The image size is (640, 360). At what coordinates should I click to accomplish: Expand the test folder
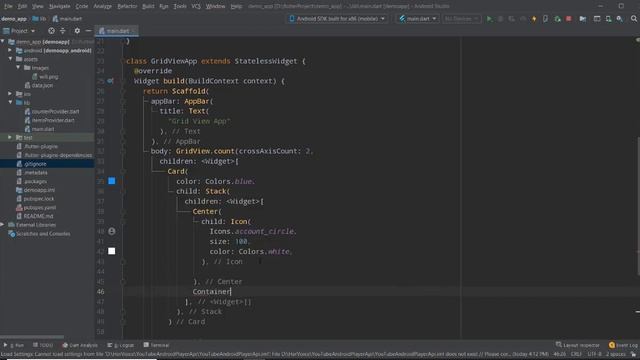(10, 137)
